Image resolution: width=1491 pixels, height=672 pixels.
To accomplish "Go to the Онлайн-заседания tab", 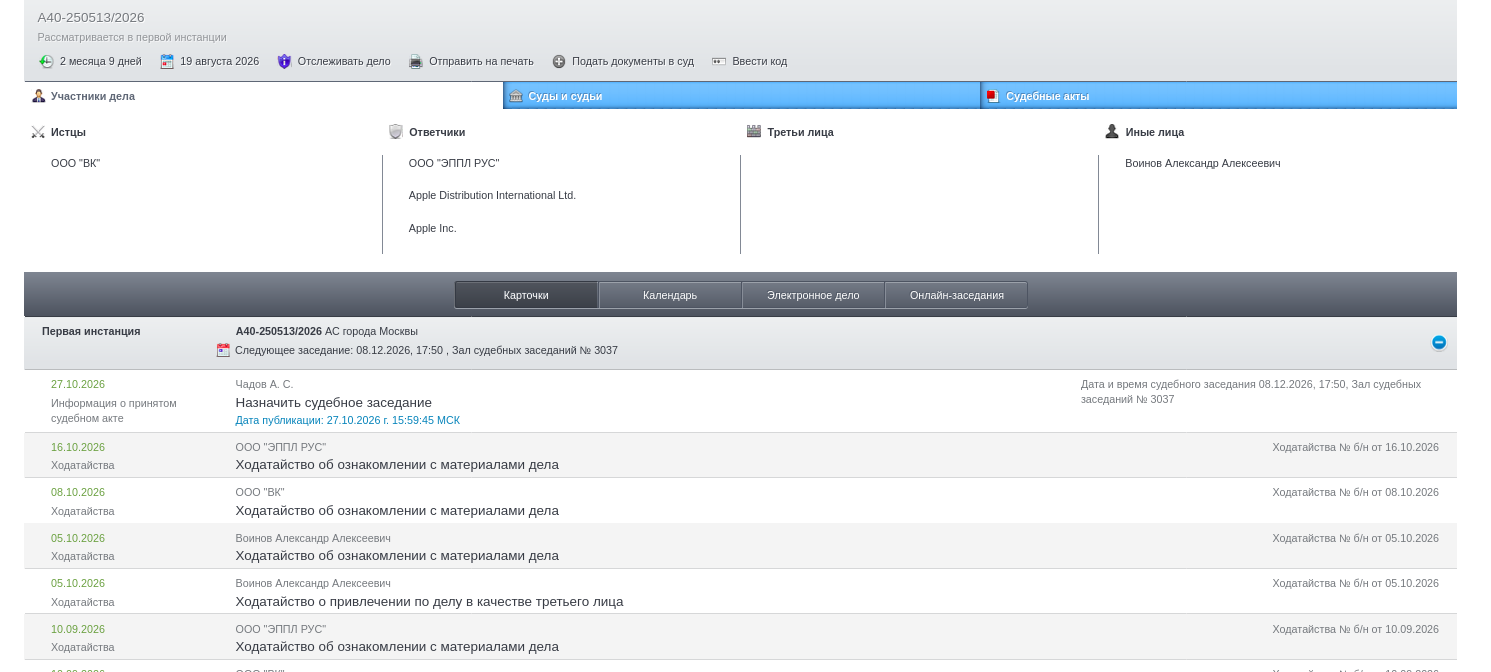I will 956,295.
